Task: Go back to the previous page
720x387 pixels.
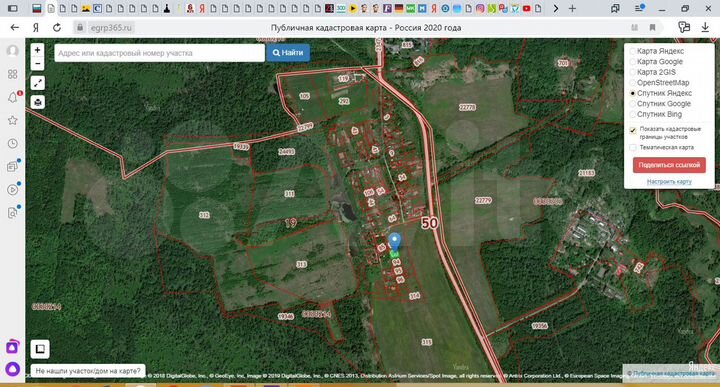Action: tap(15, 28)
